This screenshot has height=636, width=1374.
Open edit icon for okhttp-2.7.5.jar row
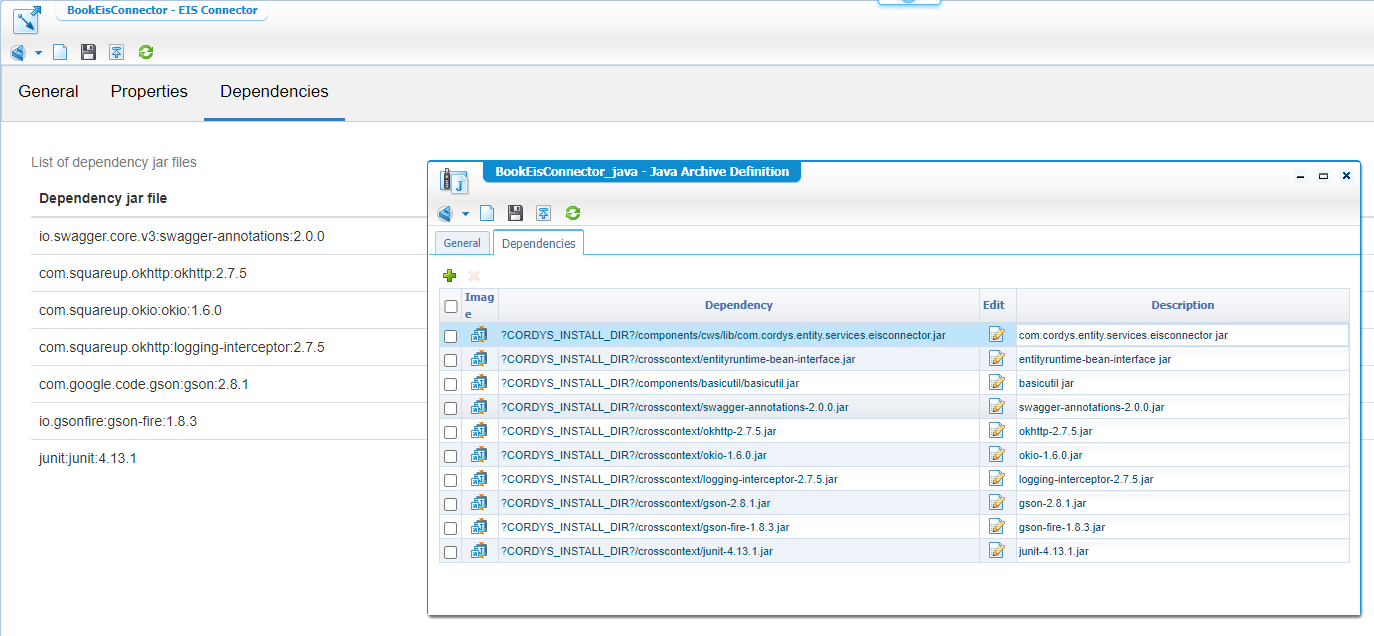point(996,431)
